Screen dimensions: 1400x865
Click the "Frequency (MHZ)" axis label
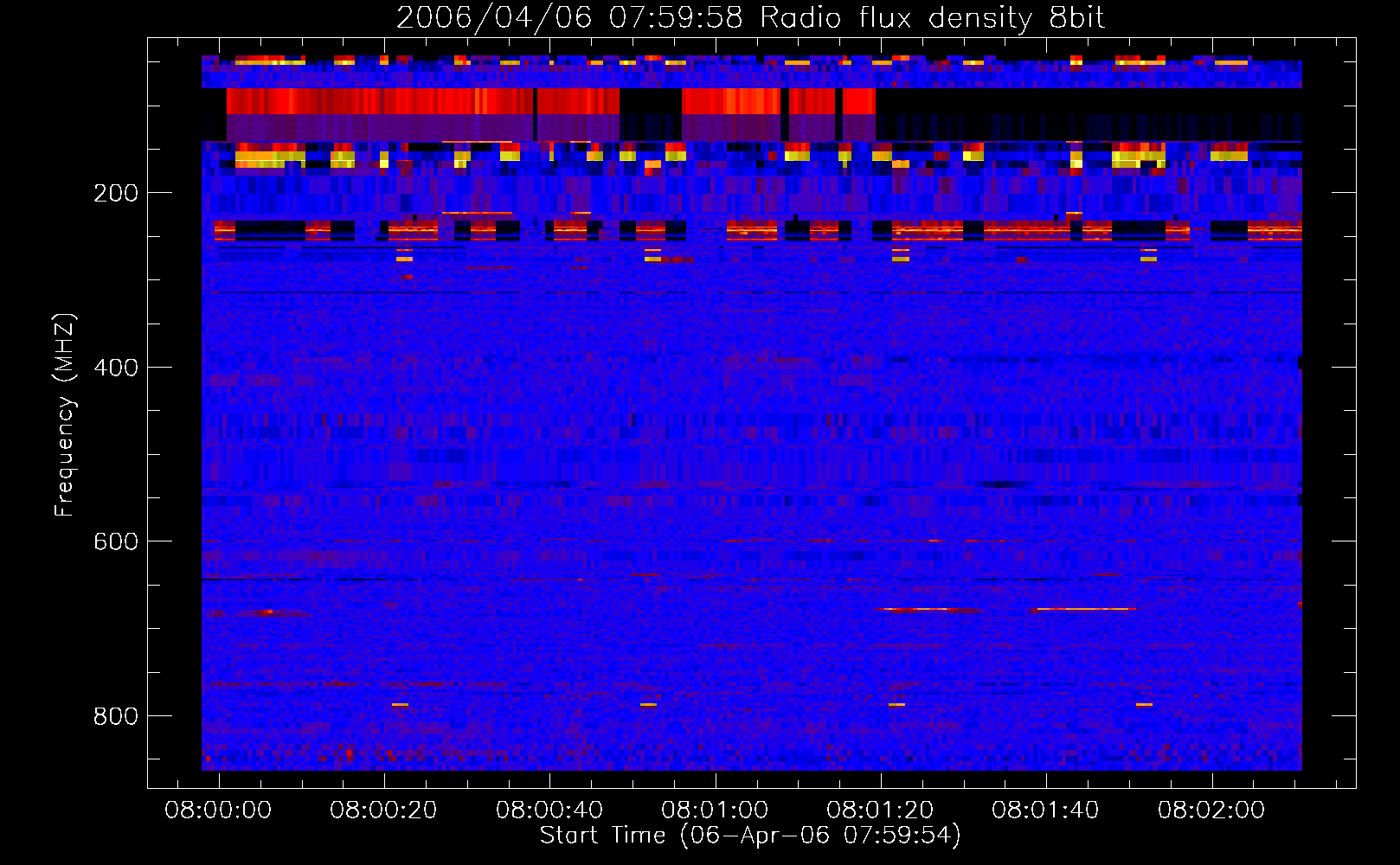point(64,415)
